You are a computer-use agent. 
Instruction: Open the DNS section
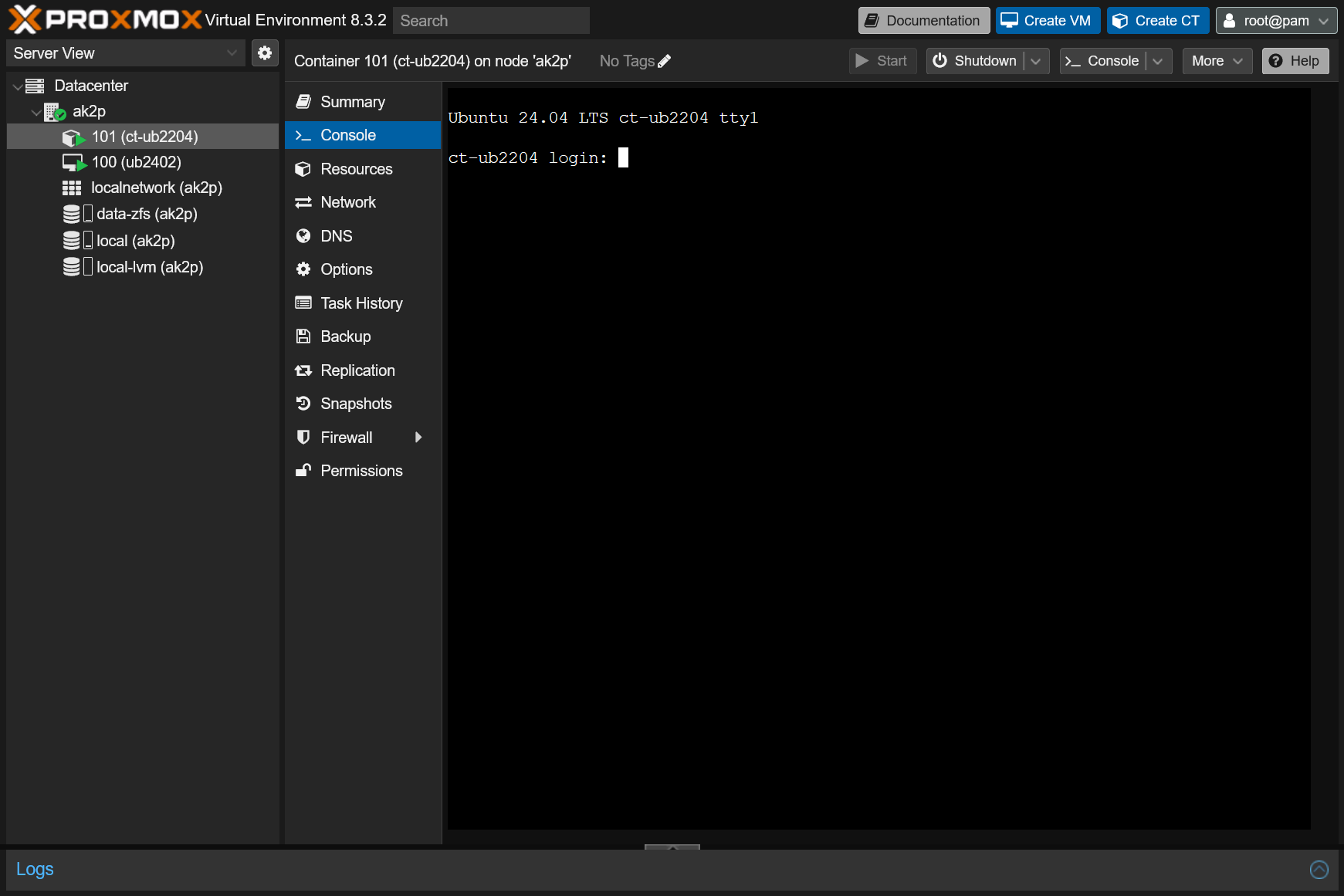coord(363,236)
